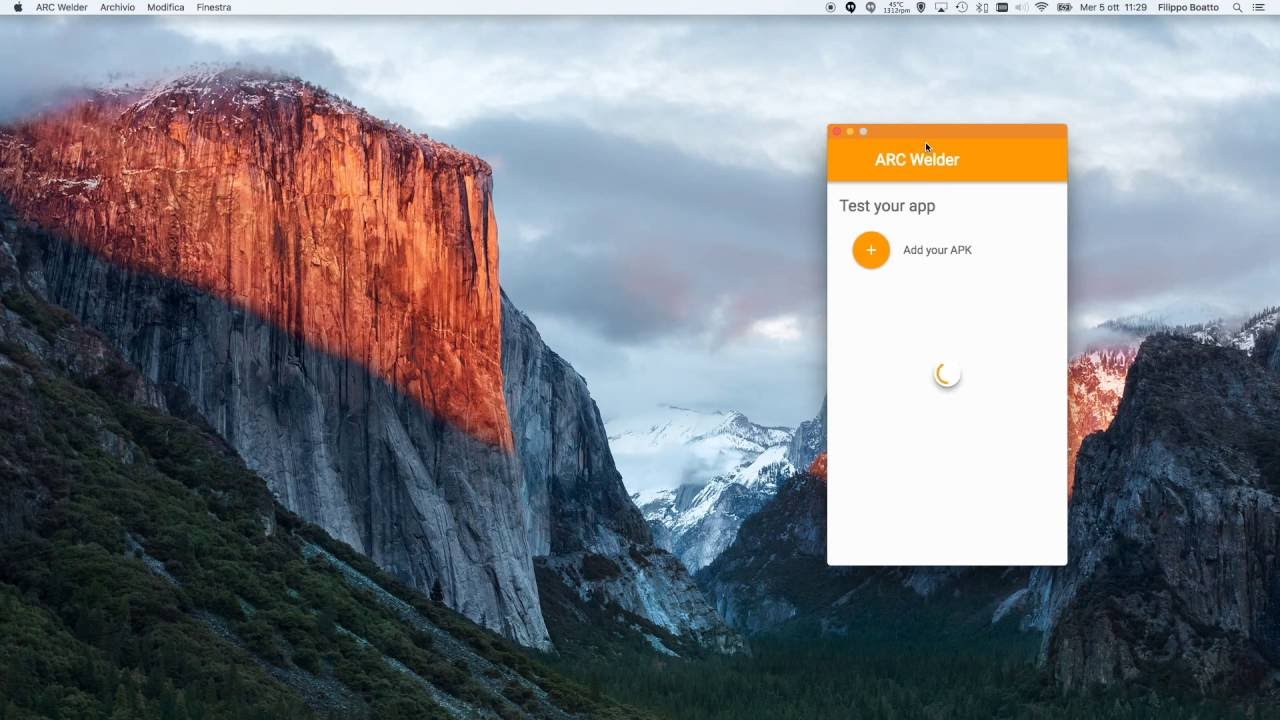Open the ARC Welder application menu

(x=61, y=7)
